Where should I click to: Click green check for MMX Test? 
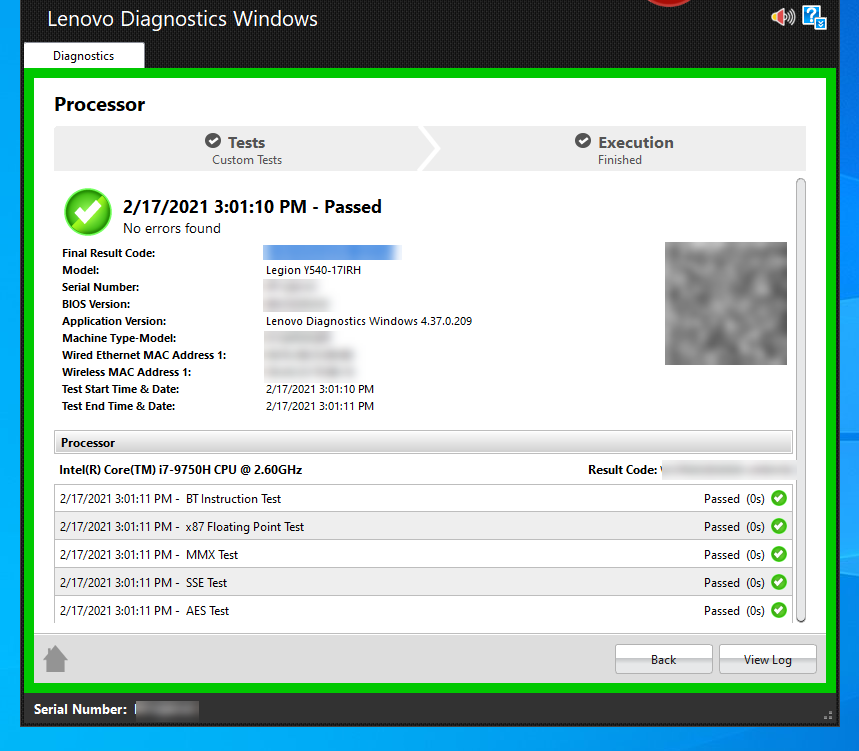[x=778, y=554]
